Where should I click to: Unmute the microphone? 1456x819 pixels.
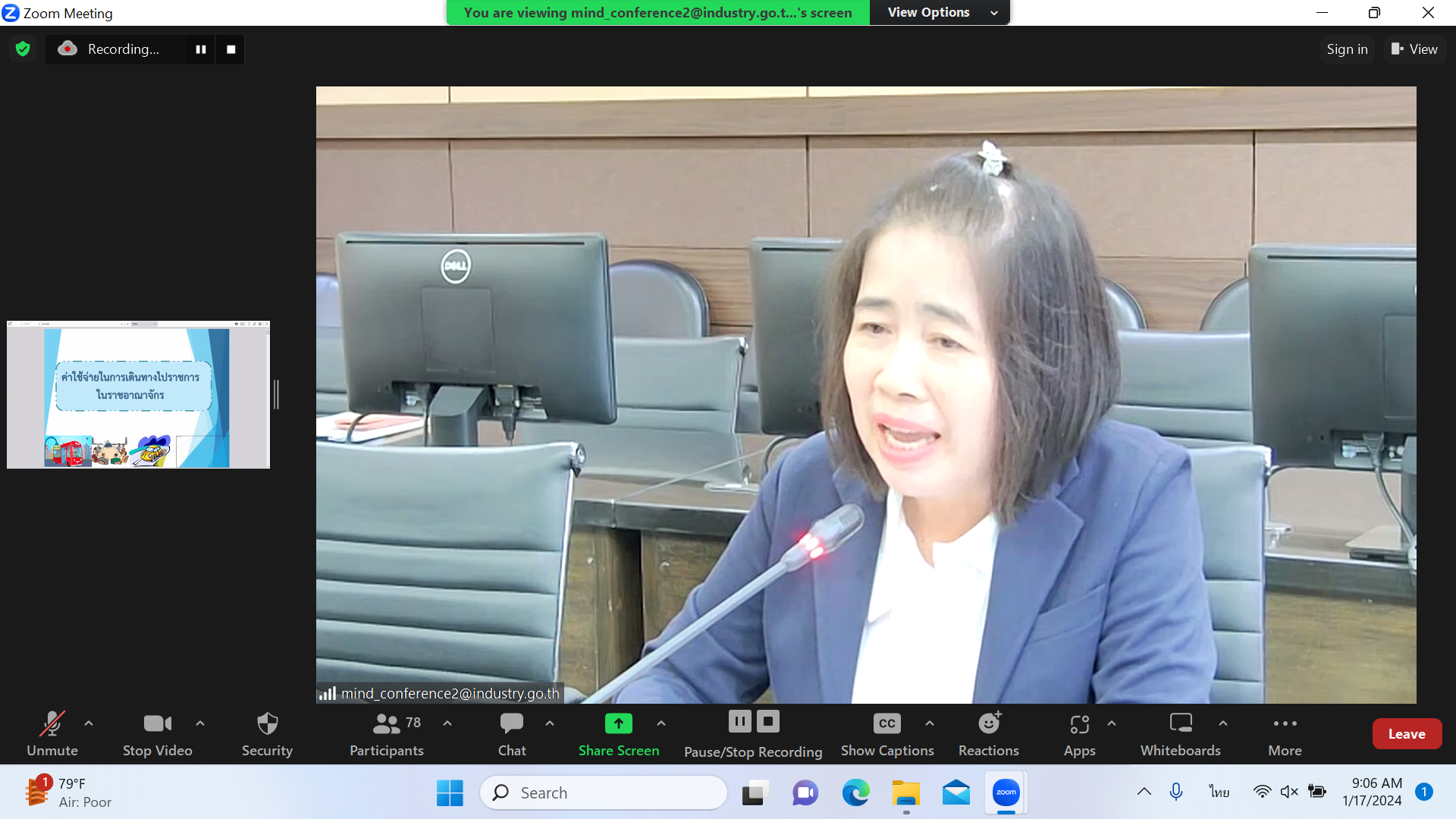(52, 724)
